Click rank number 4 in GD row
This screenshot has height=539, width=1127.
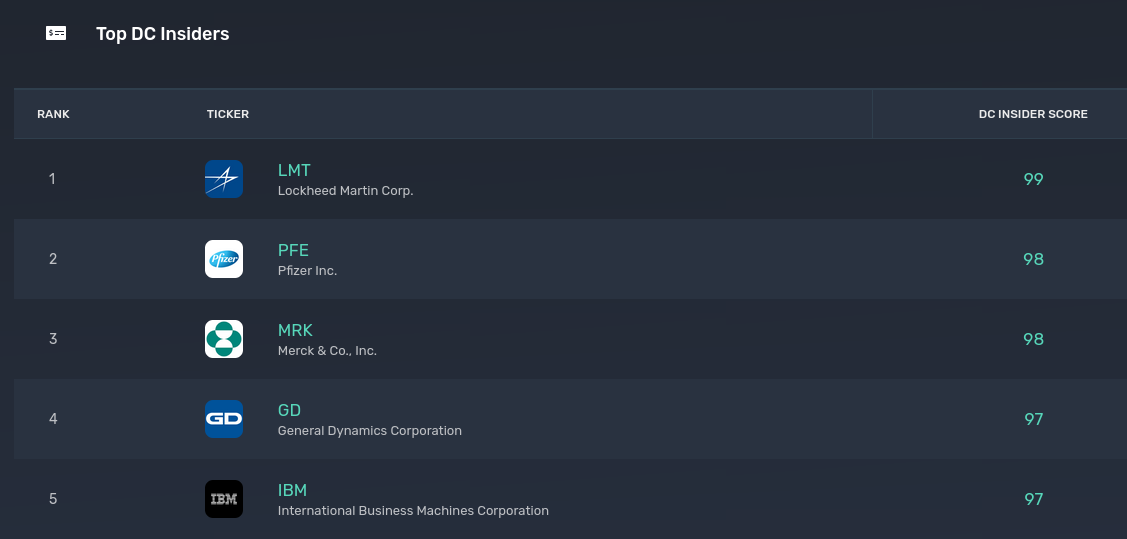[x=53, y=419]
